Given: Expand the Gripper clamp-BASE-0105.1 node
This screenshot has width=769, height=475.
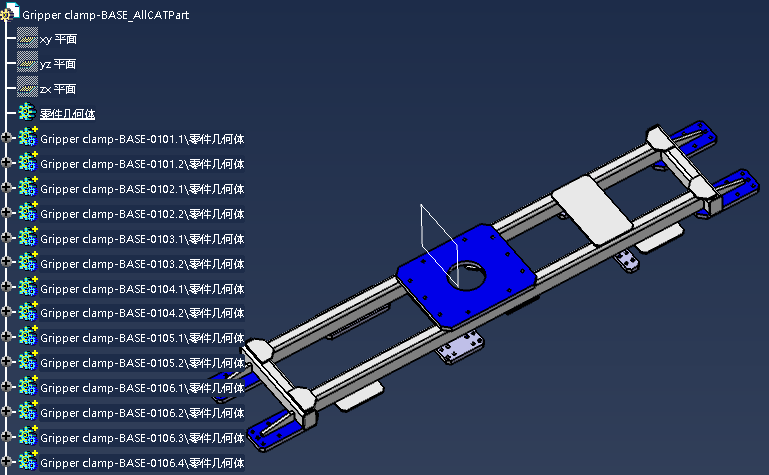Looking at the screenshot, I should tap(6, 338).
